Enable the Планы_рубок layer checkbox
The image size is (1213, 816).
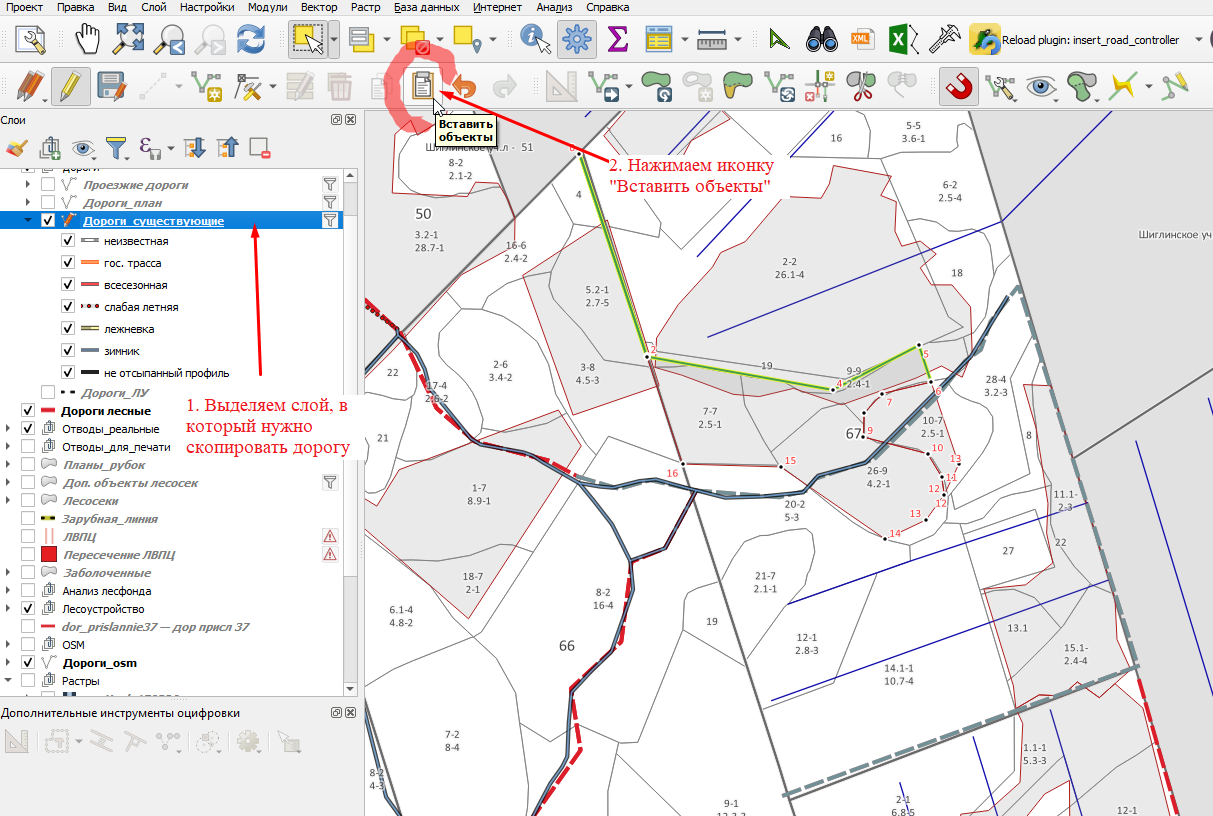coord(28,465)
